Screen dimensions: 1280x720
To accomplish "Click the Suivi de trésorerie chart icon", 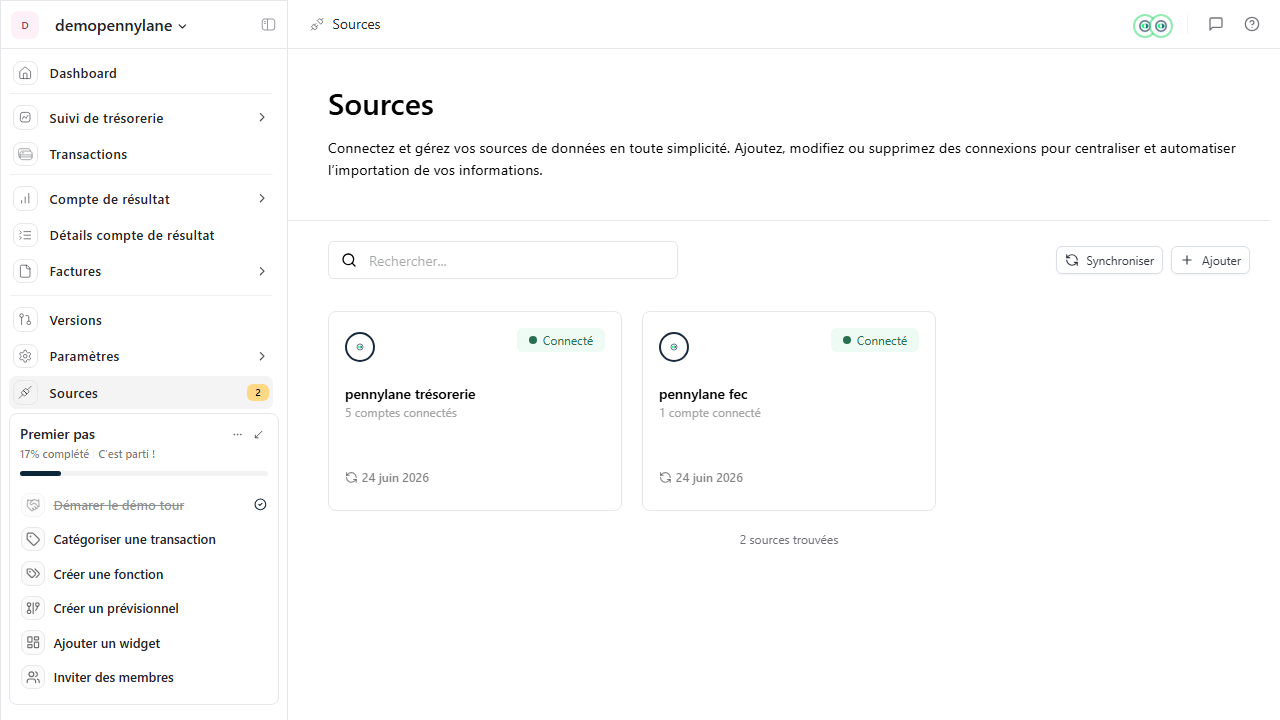I will (x=25, y=118).
